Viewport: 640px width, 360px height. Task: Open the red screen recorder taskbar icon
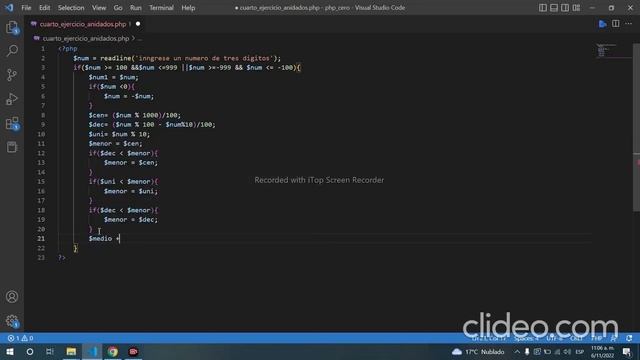133,351
